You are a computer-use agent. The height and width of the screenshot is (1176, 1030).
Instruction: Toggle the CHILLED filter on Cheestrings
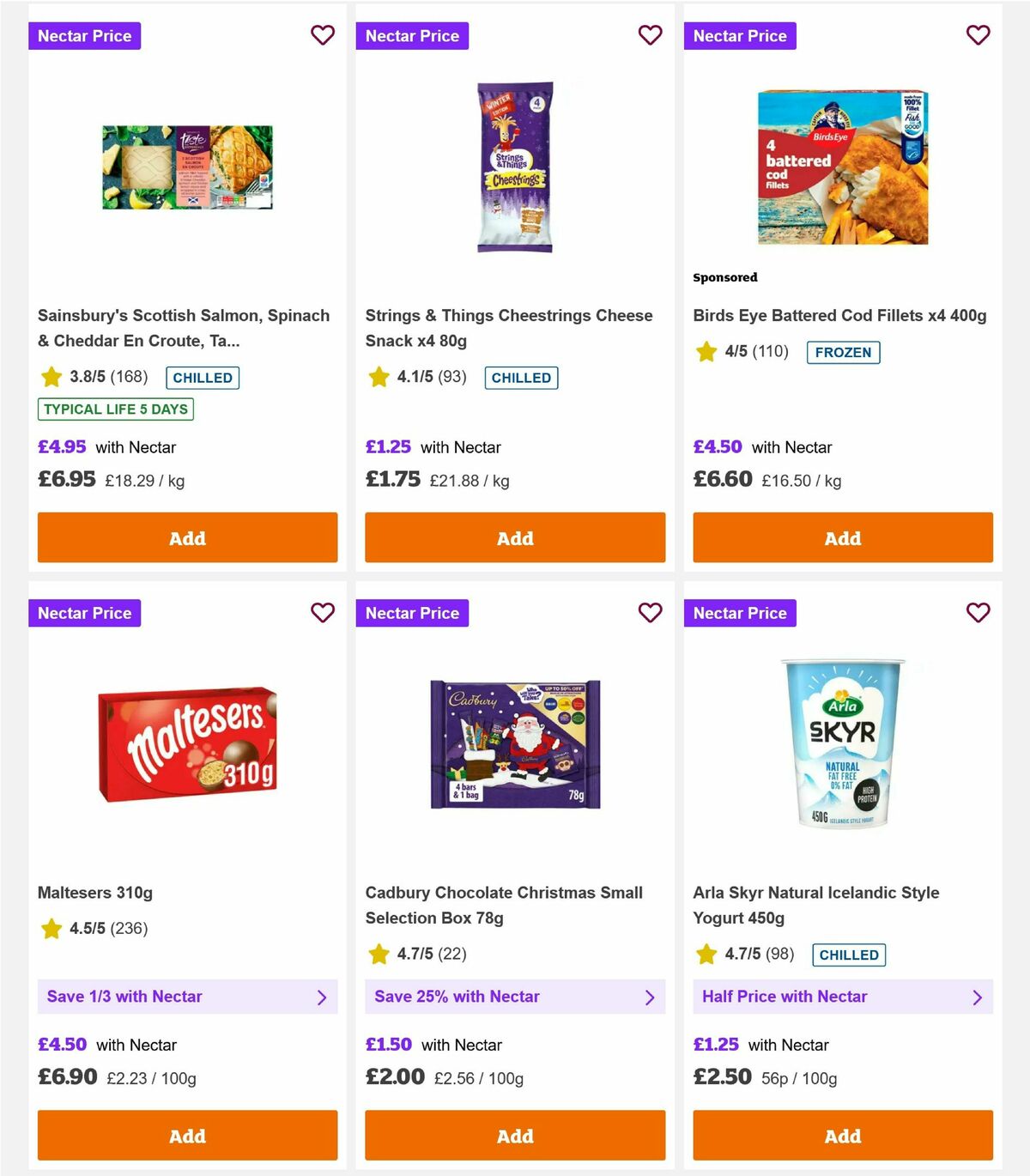tap(521, 377)
